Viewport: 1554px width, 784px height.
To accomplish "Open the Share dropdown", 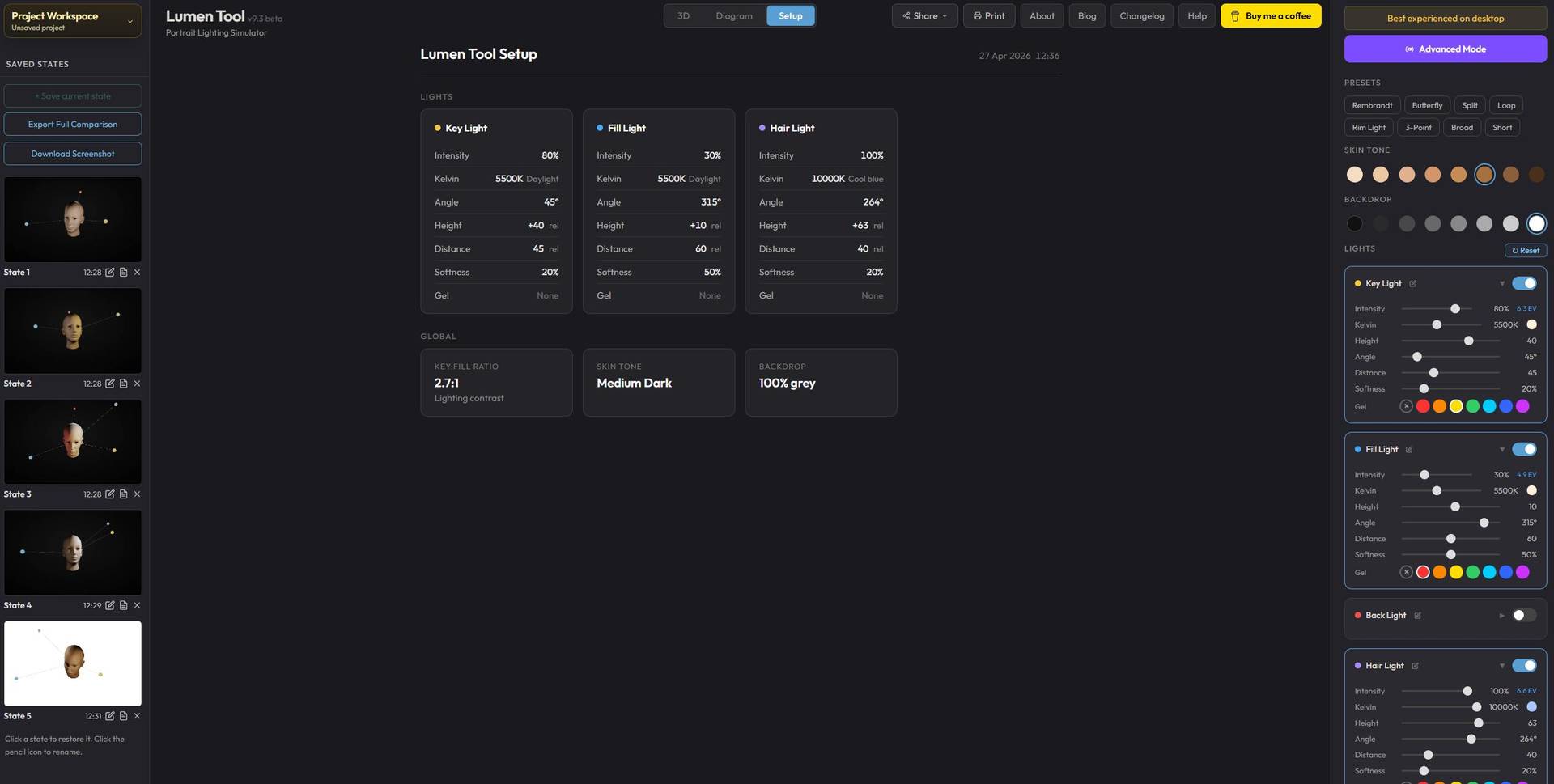I will tap(924, 16).
